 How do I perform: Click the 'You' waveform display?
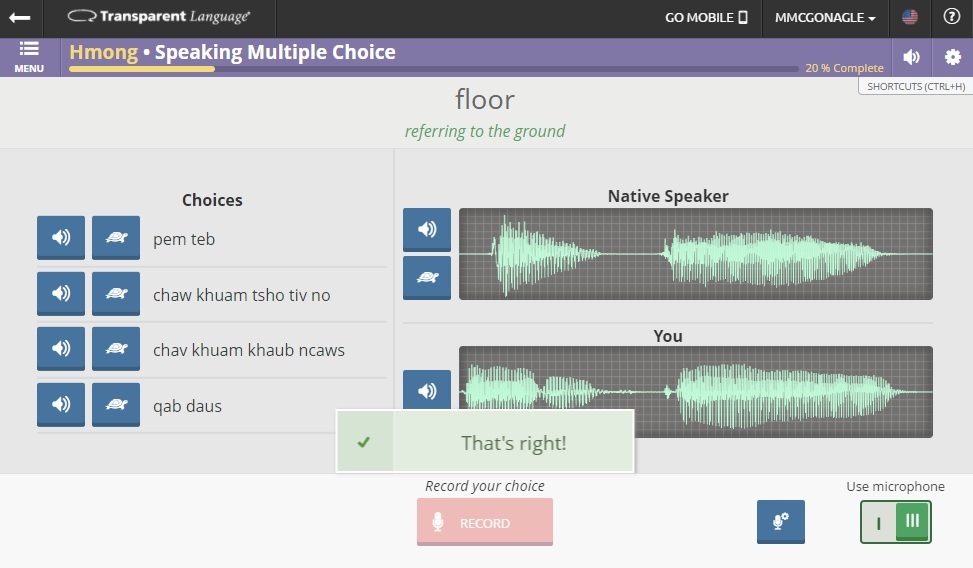coord(696,392)
